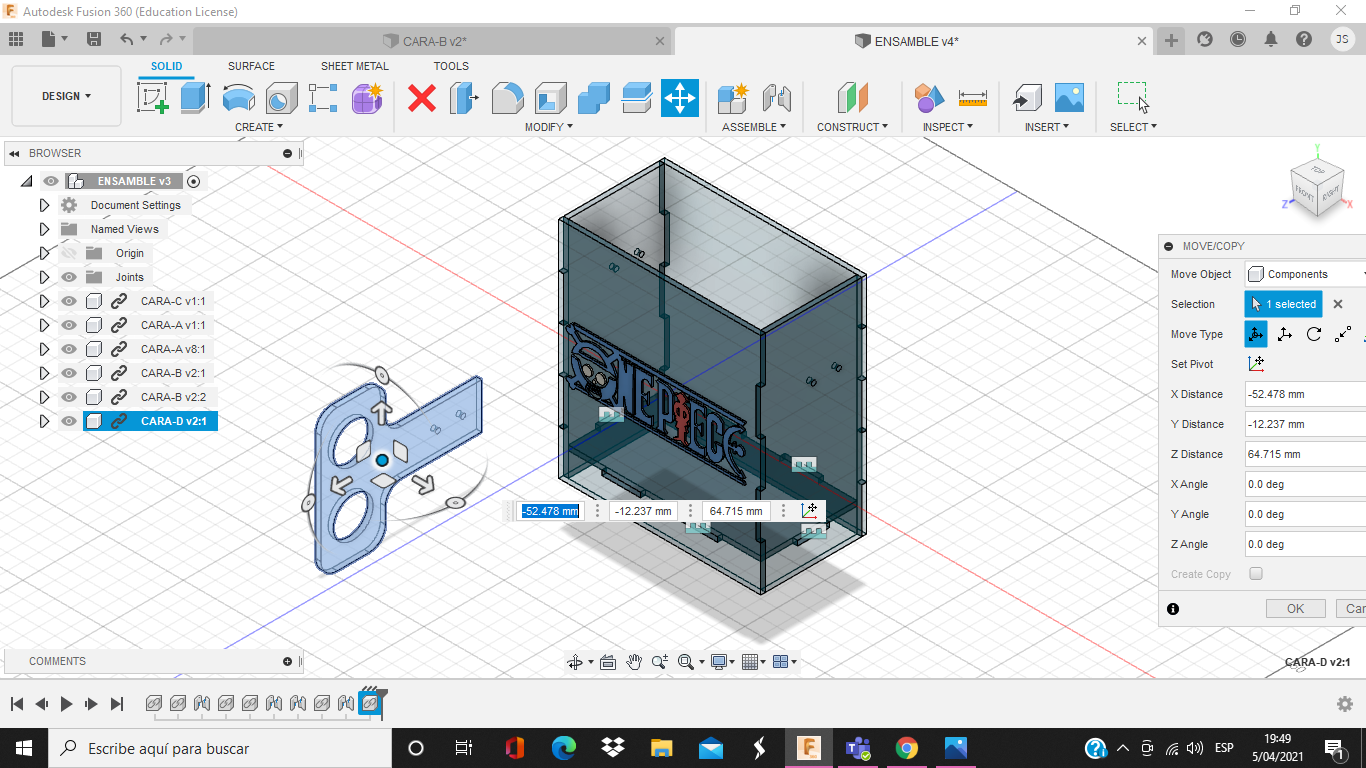Click the Window Select icon
The width and height of the screenshot is (1366, 768).
1133,97
